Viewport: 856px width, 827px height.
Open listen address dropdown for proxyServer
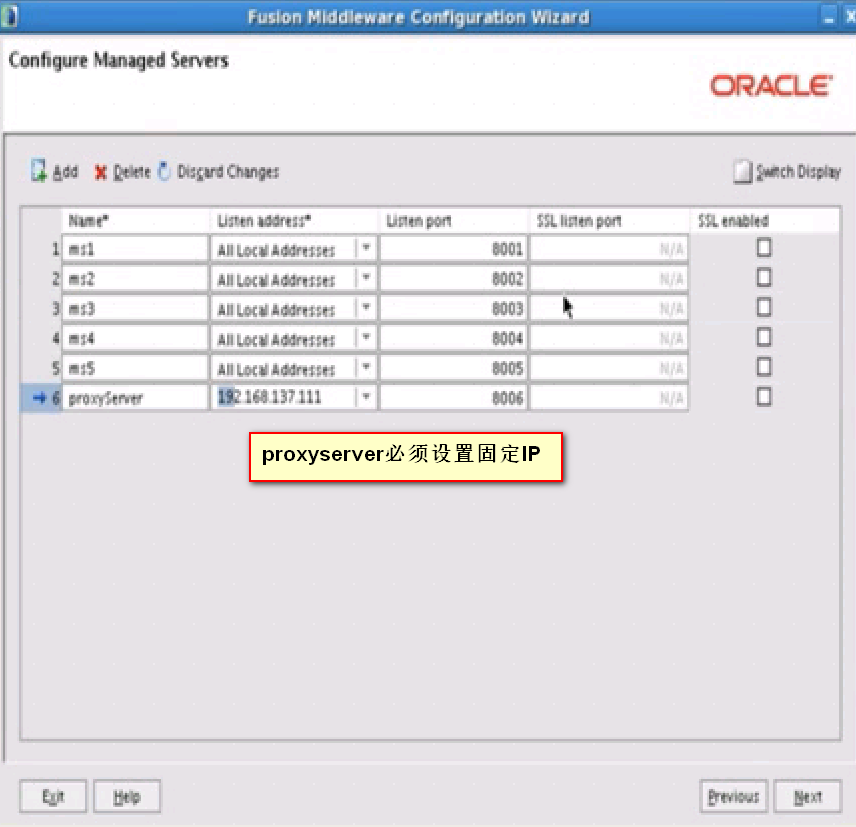(366, 397)
